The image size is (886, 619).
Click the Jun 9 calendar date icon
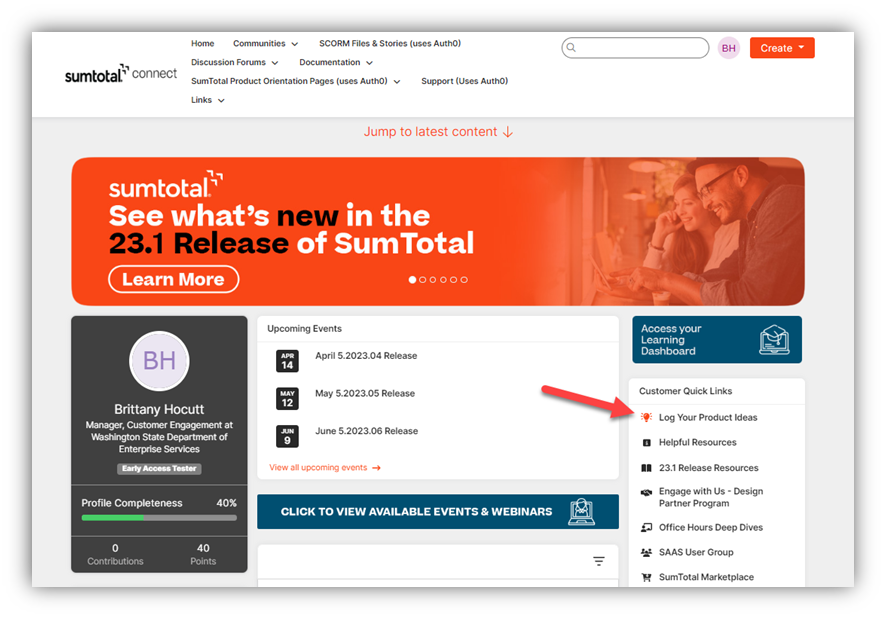tap(287, 436)
